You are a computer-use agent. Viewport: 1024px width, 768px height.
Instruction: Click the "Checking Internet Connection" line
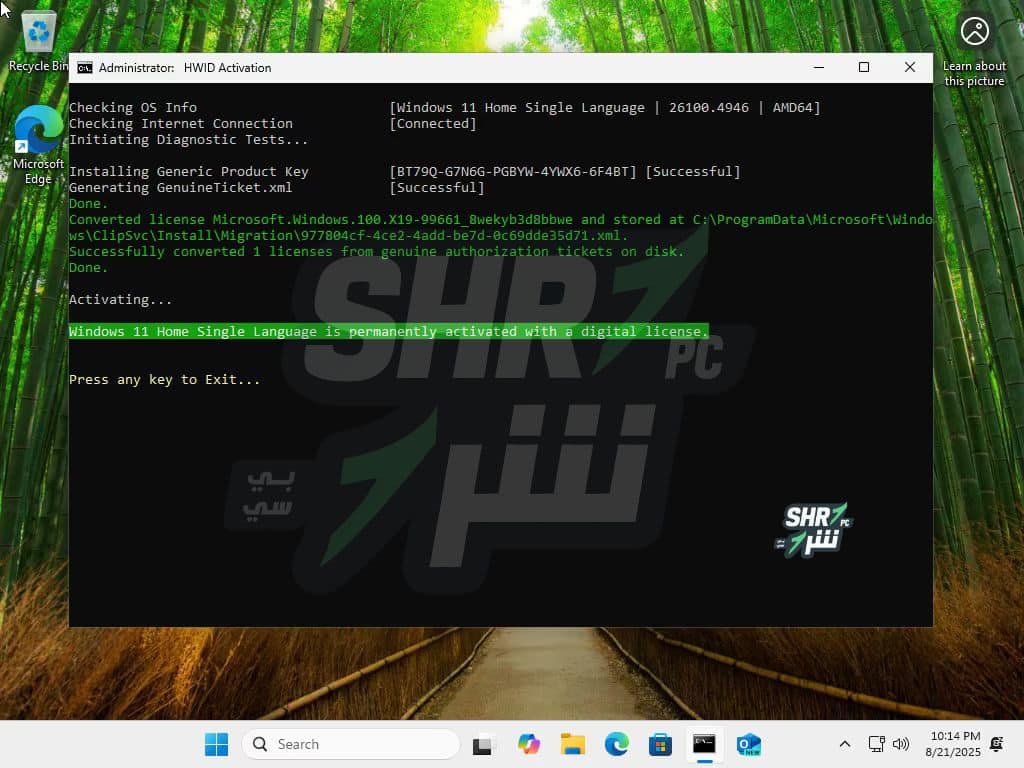(181, 123)
